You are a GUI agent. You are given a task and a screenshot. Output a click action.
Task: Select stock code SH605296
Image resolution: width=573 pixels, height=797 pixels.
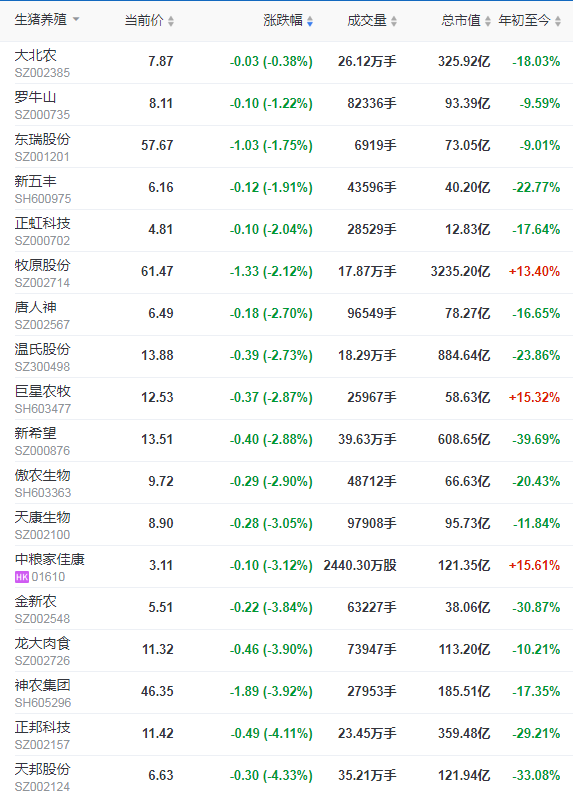coord(43,703)
